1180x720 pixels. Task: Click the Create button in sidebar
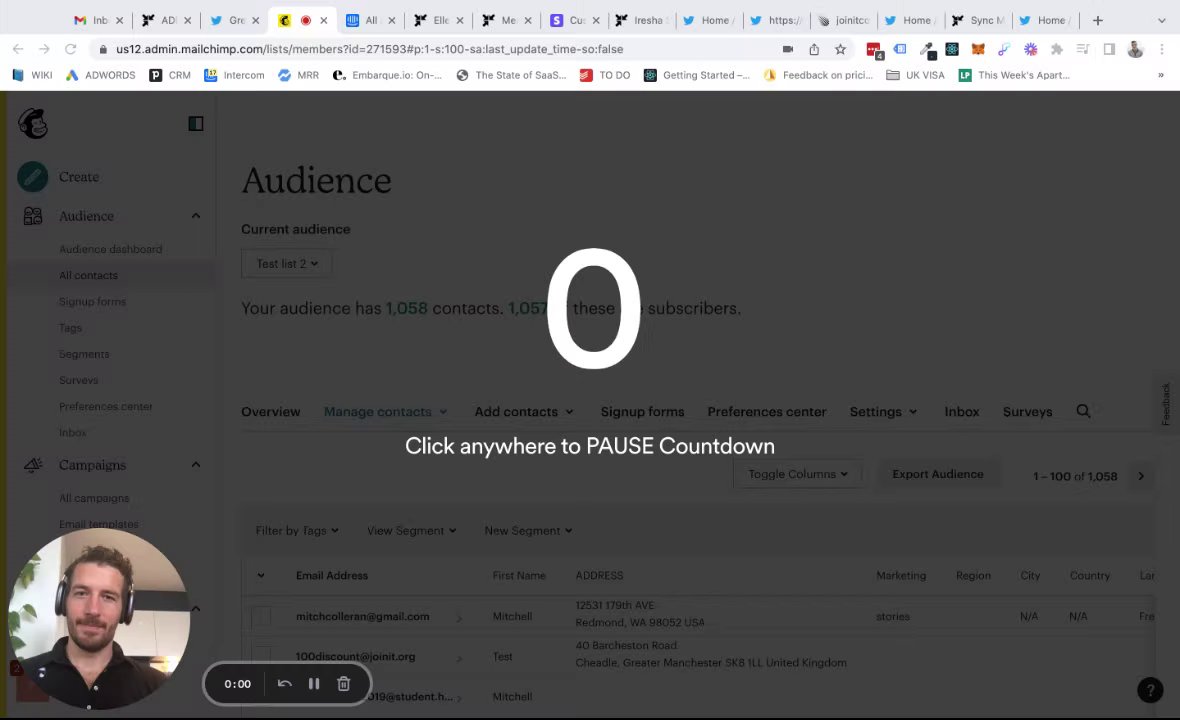point(79,177)
